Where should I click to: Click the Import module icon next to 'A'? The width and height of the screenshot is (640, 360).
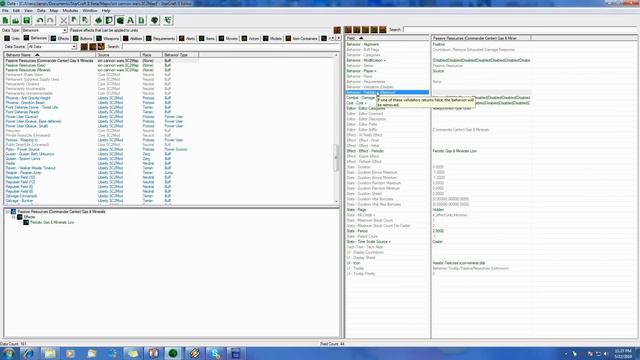tap(141, 20)
